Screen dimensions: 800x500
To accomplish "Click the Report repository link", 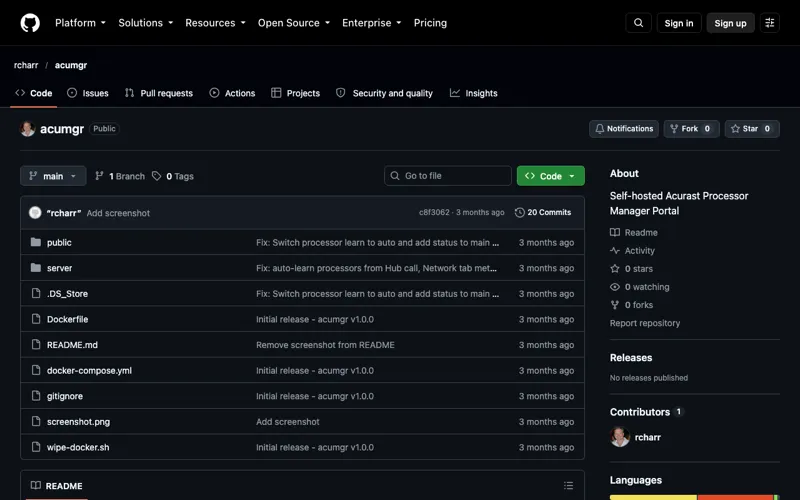I will pyautogui.click(x=644, y=323).
